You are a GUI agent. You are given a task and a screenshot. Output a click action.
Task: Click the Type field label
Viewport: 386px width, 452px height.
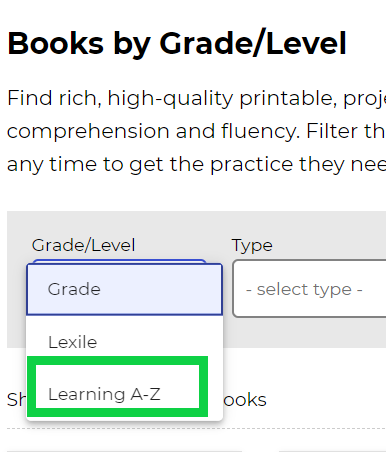click(252, 246)
